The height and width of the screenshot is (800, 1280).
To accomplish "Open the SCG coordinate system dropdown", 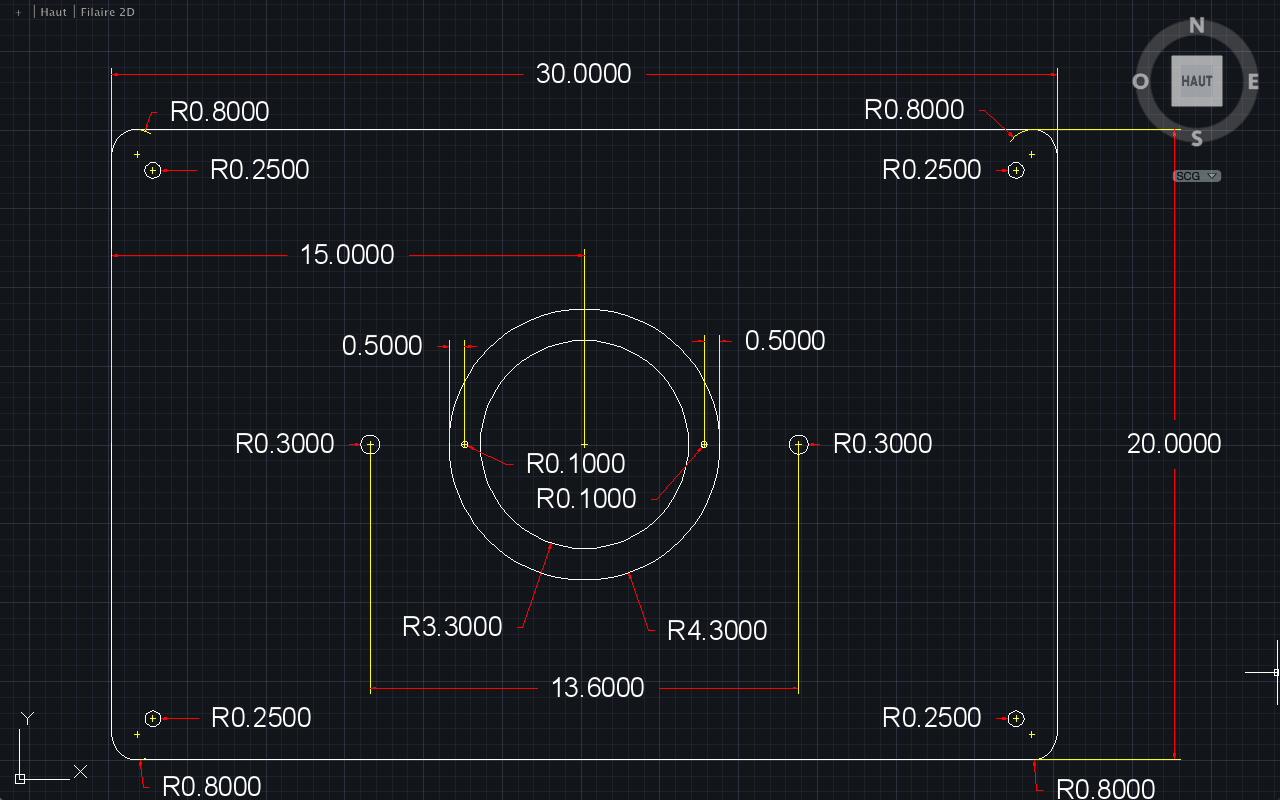I will [1196, 176].
